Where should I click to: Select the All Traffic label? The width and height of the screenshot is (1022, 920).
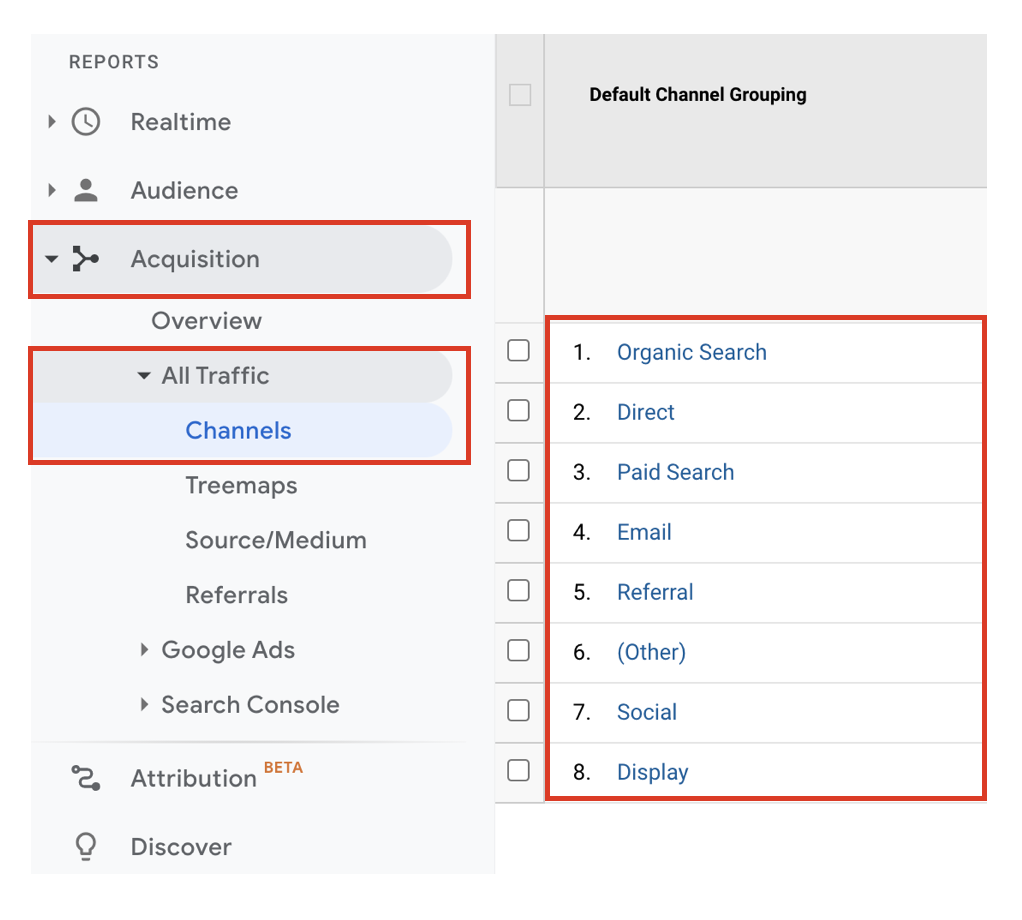pos(215,375)
